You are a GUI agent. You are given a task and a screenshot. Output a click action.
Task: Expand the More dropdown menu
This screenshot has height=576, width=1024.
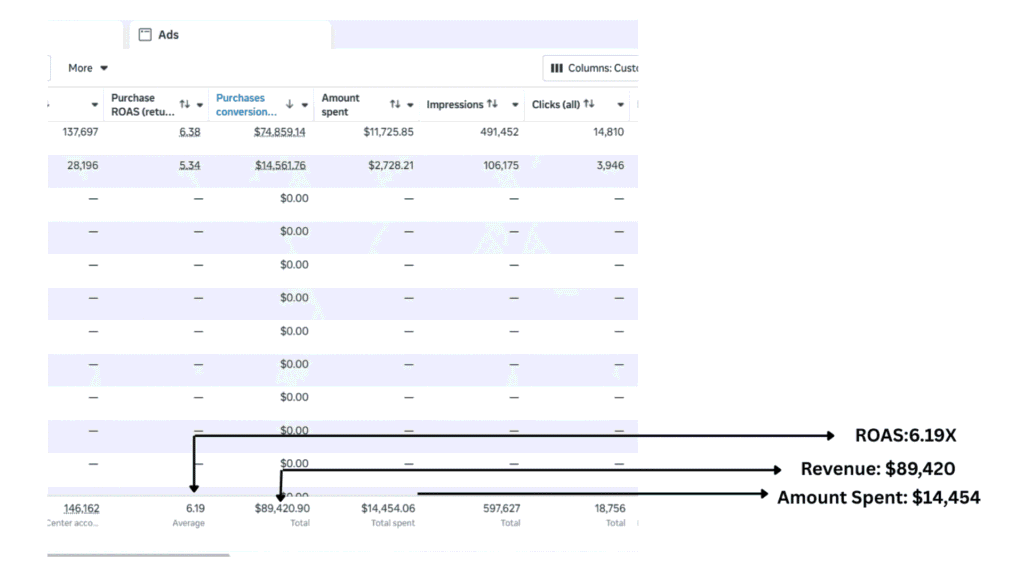pyautogui.click(x=88, y=68)
